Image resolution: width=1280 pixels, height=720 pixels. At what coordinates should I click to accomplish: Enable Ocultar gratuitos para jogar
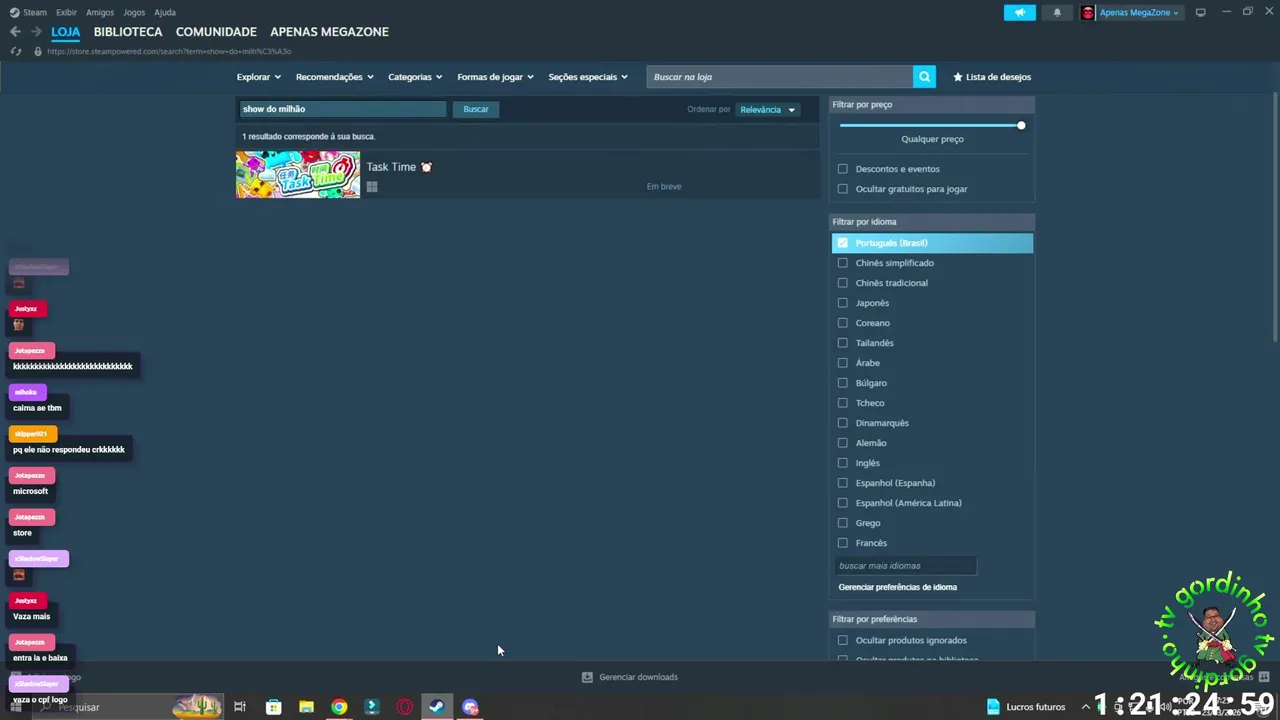(x=843, y=189)
